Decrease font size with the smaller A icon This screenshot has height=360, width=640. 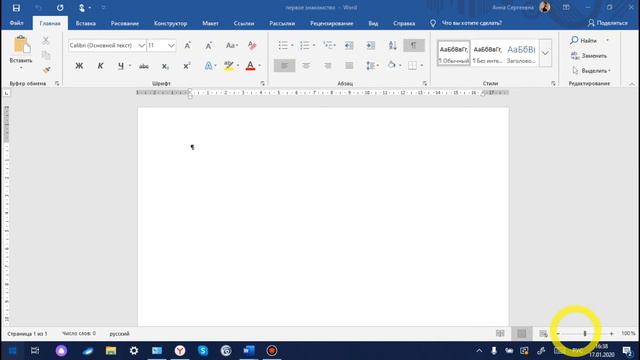pos(209,45)
